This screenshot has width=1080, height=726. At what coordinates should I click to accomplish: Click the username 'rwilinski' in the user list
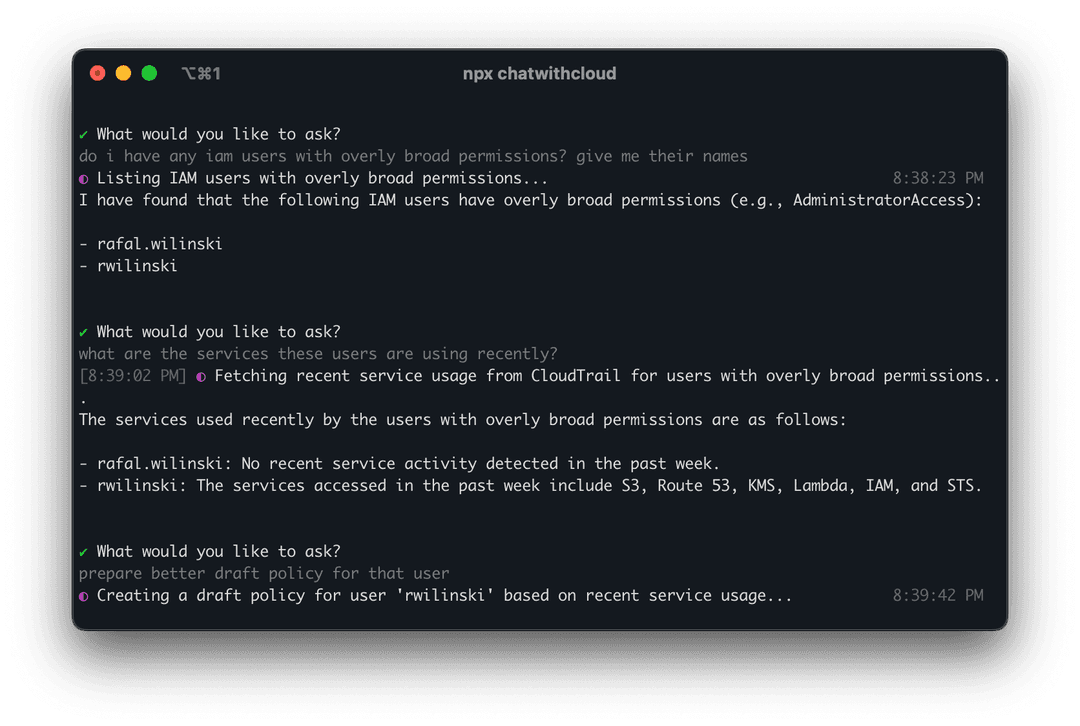click(x=139, y=265)
